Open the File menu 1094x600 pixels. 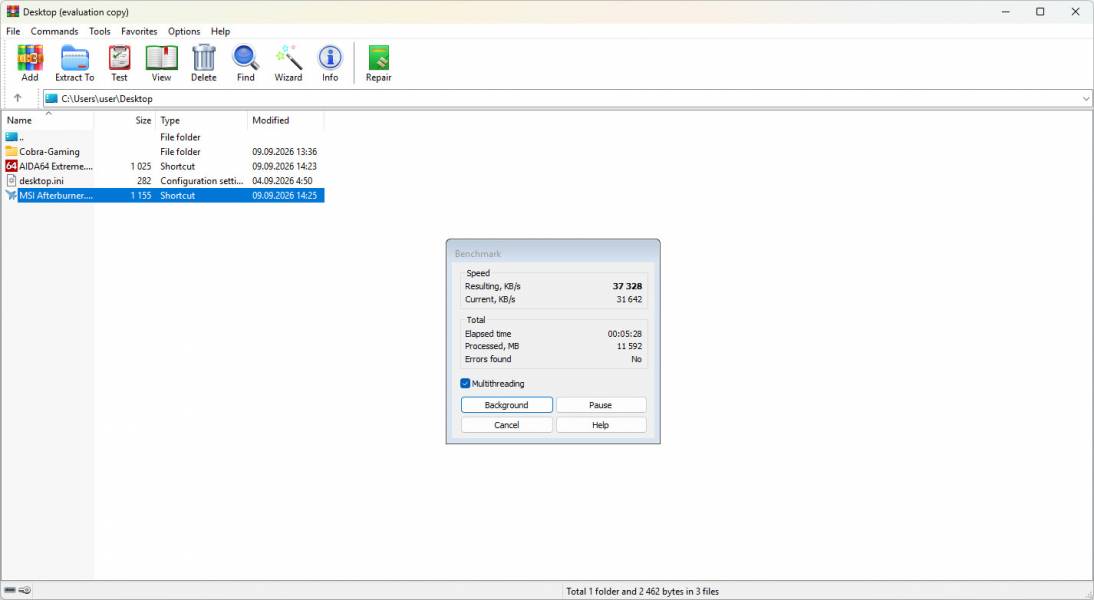13,31
